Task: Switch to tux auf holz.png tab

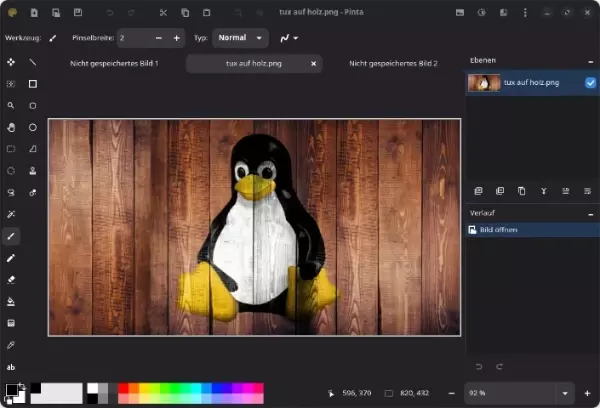Action: 254,64
